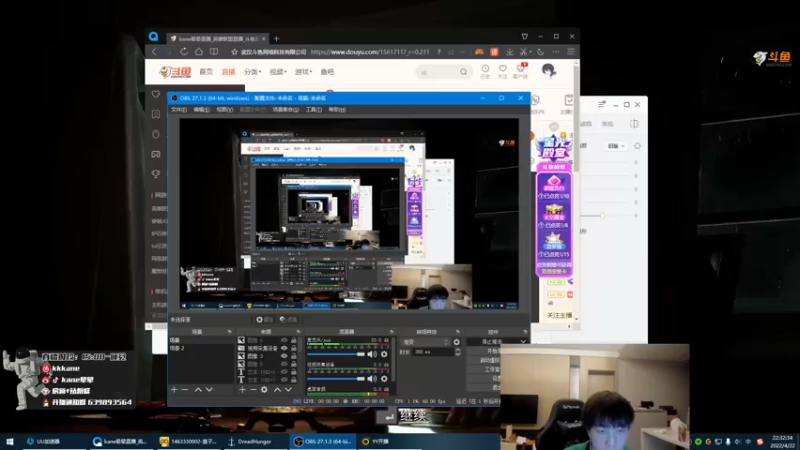This screenshot has width=800, height=450.
Task: Open Douyu 历史 history icon
Action: pos(485,71)
